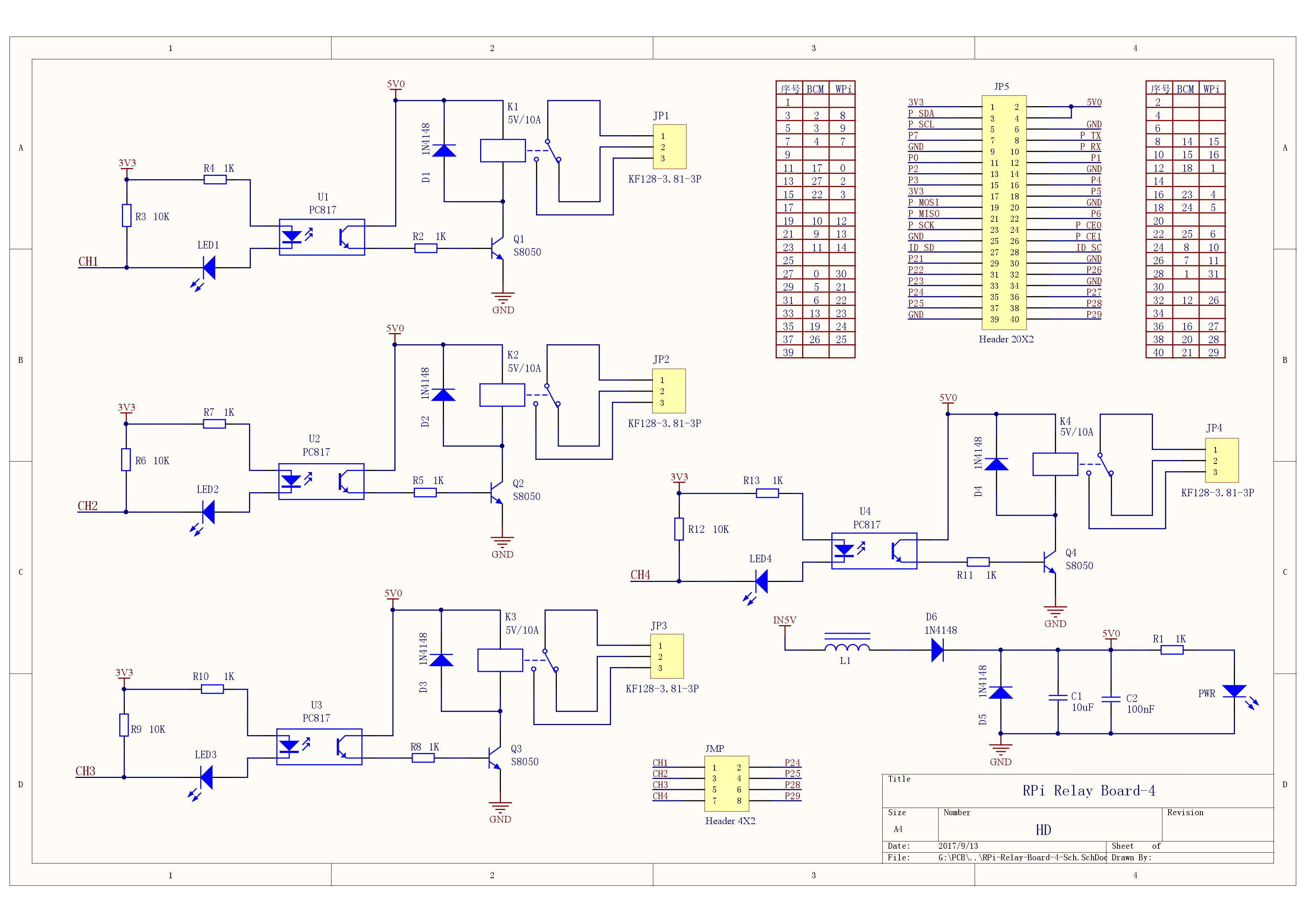The height and width of the screenshot is (924, 1308).
Task: Select the JP1 three-pin terminal block
Action: coord(669,147)
